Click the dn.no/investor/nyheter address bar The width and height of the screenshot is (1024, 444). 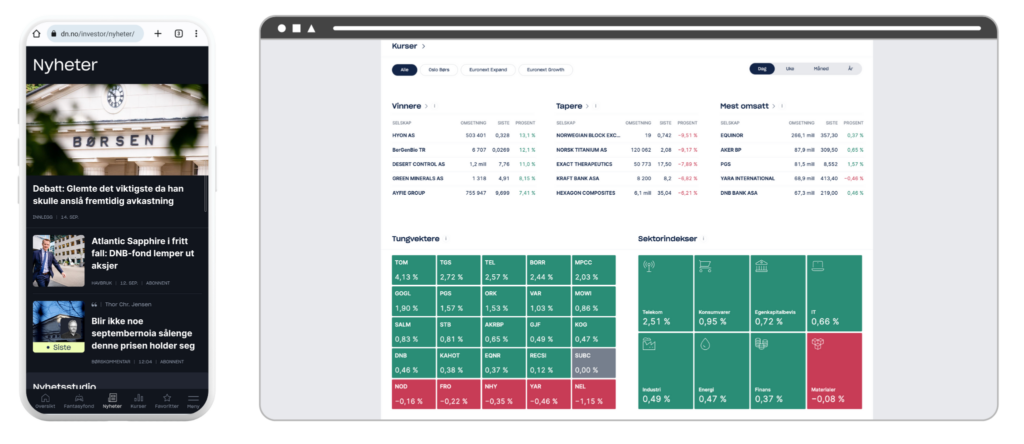click(x=97, y=33)
